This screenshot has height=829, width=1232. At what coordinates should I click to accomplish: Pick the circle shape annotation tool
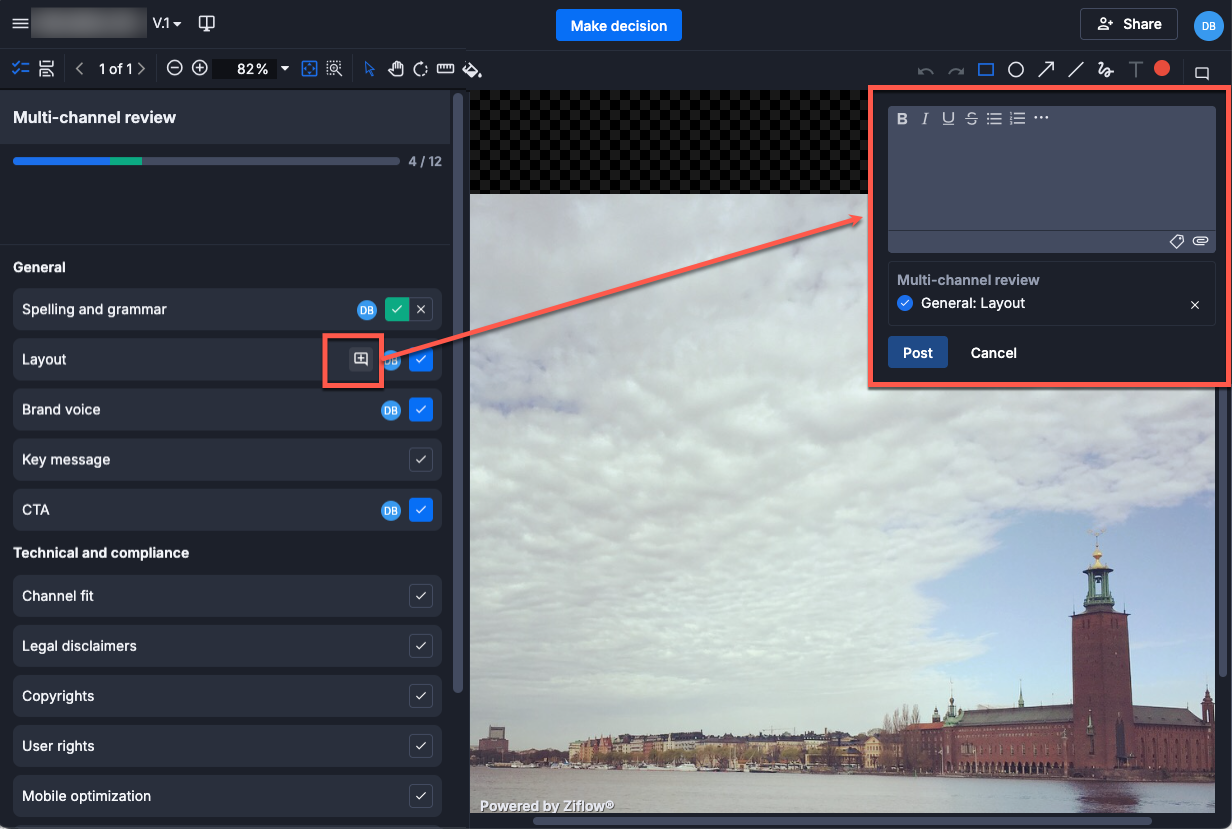1016,69
